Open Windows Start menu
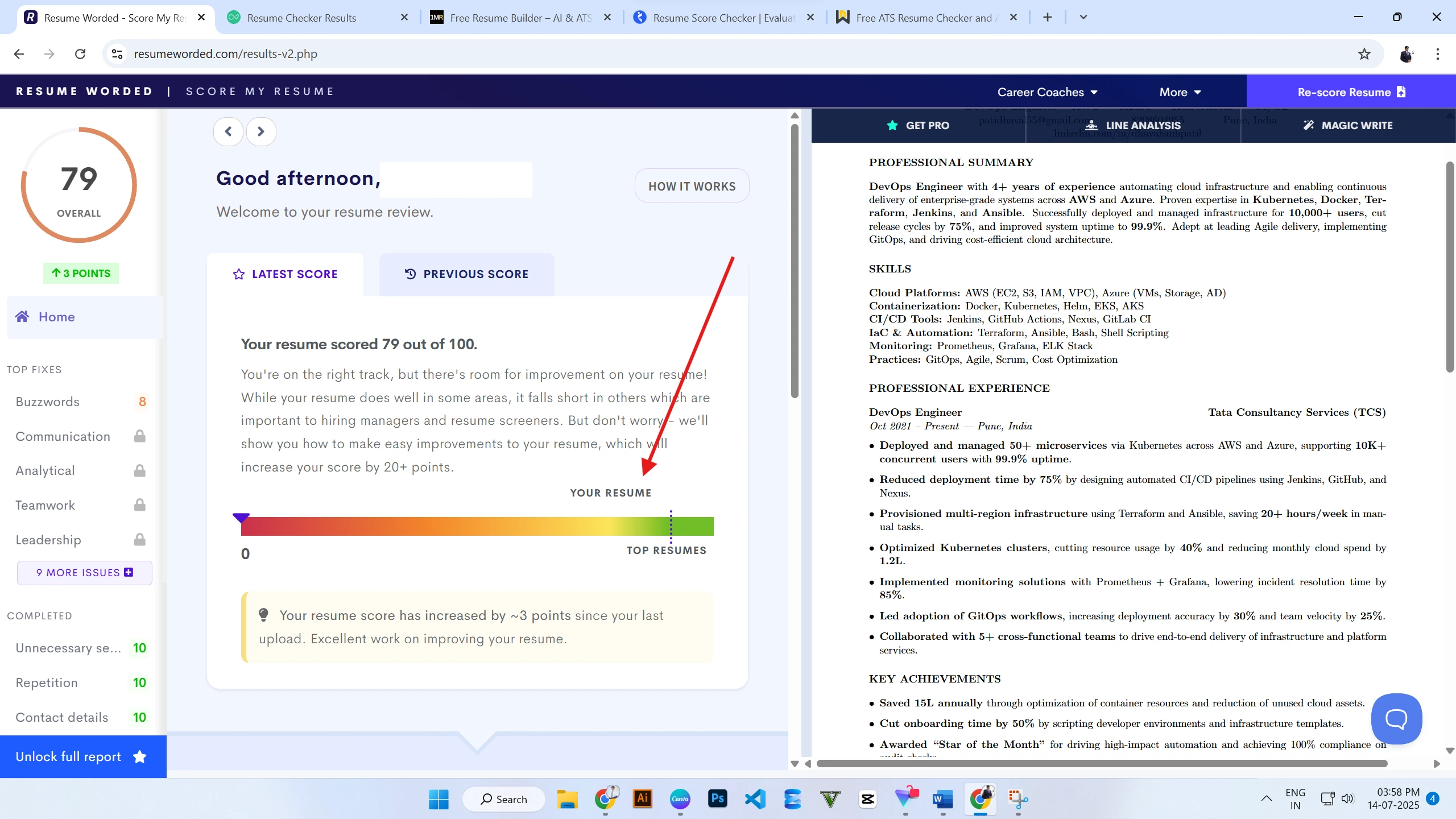Viewport: 1456px width, 819px height. pos(439,799)
